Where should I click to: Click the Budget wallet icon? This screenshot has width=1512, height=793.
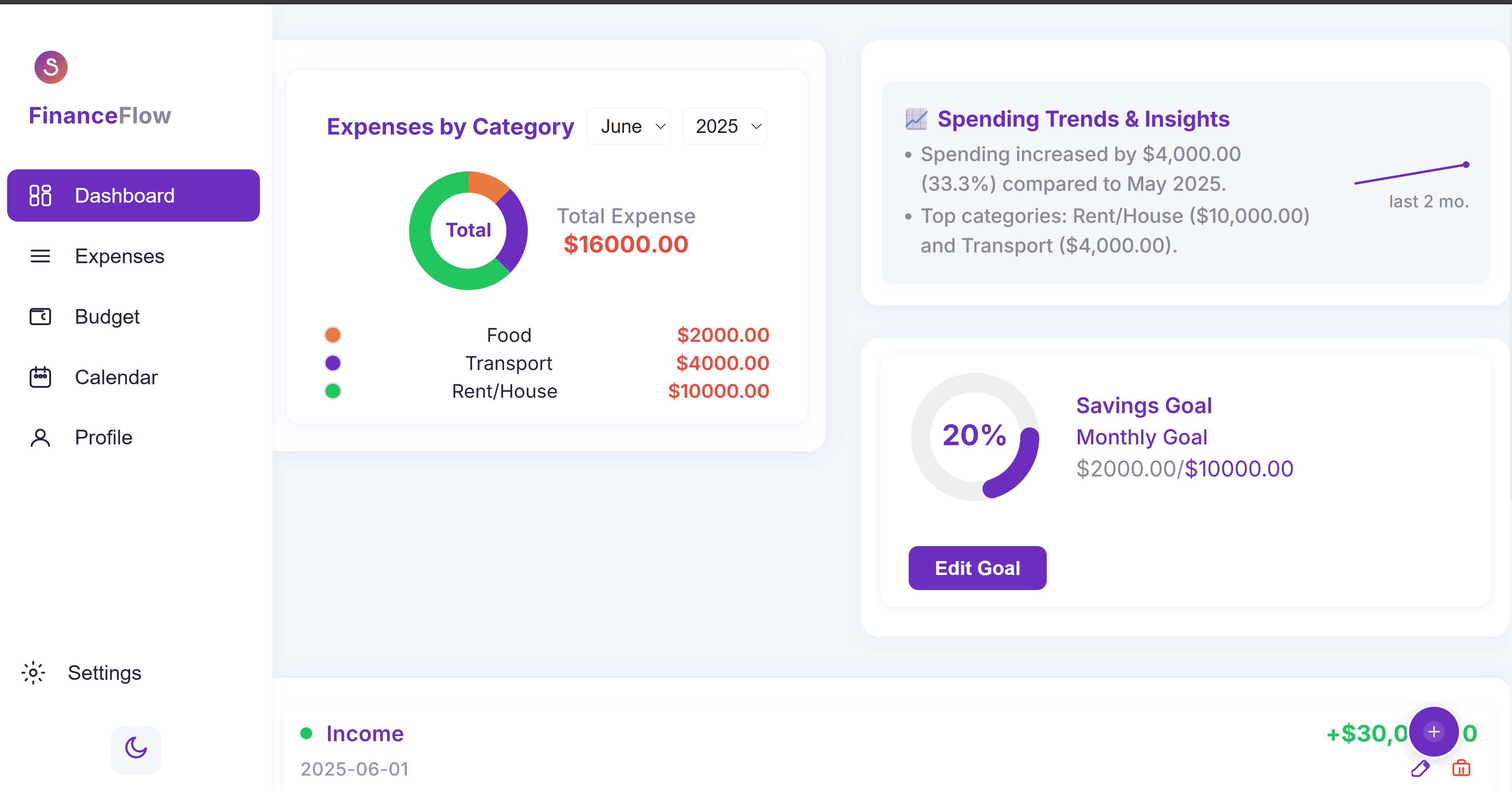point(40,317)
